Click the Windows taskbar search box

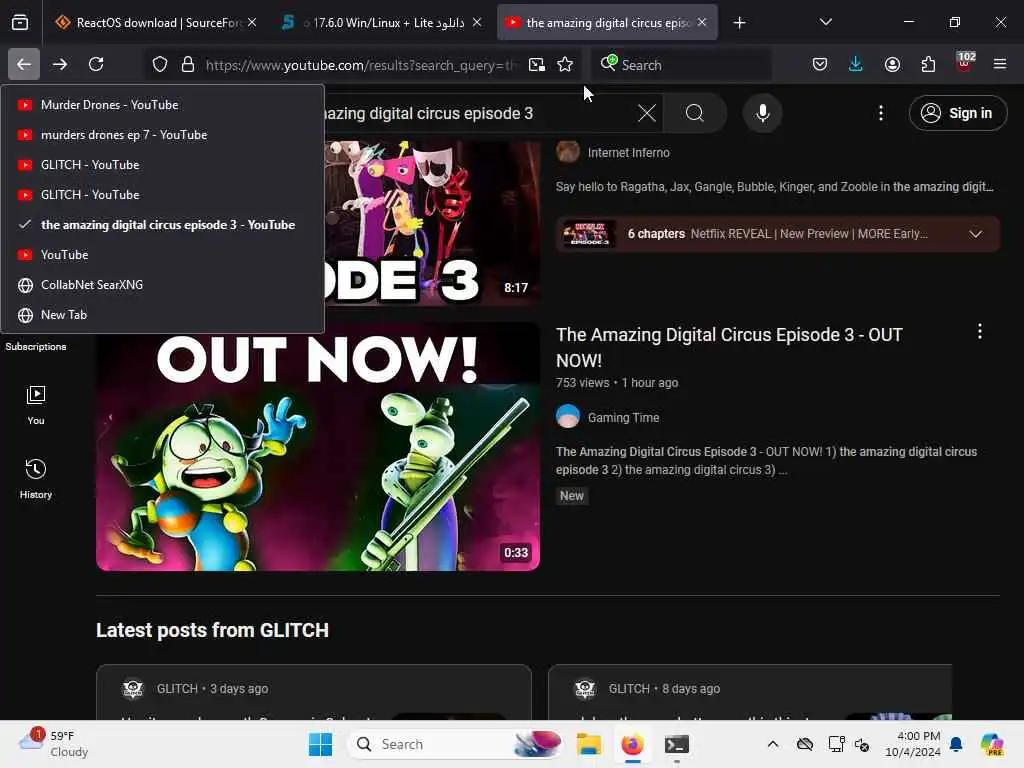[x=456, y=744]
